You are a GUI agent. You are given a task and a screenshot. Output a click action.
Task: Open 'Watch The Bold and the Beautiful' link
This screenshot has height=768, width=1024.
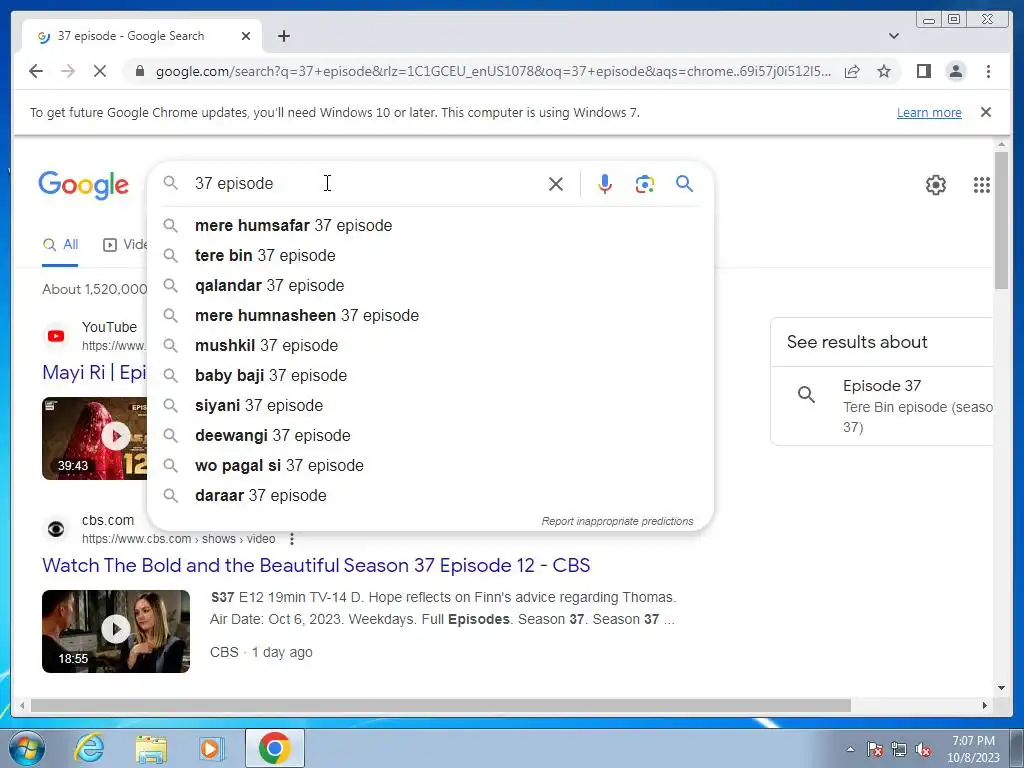point(316,566)
